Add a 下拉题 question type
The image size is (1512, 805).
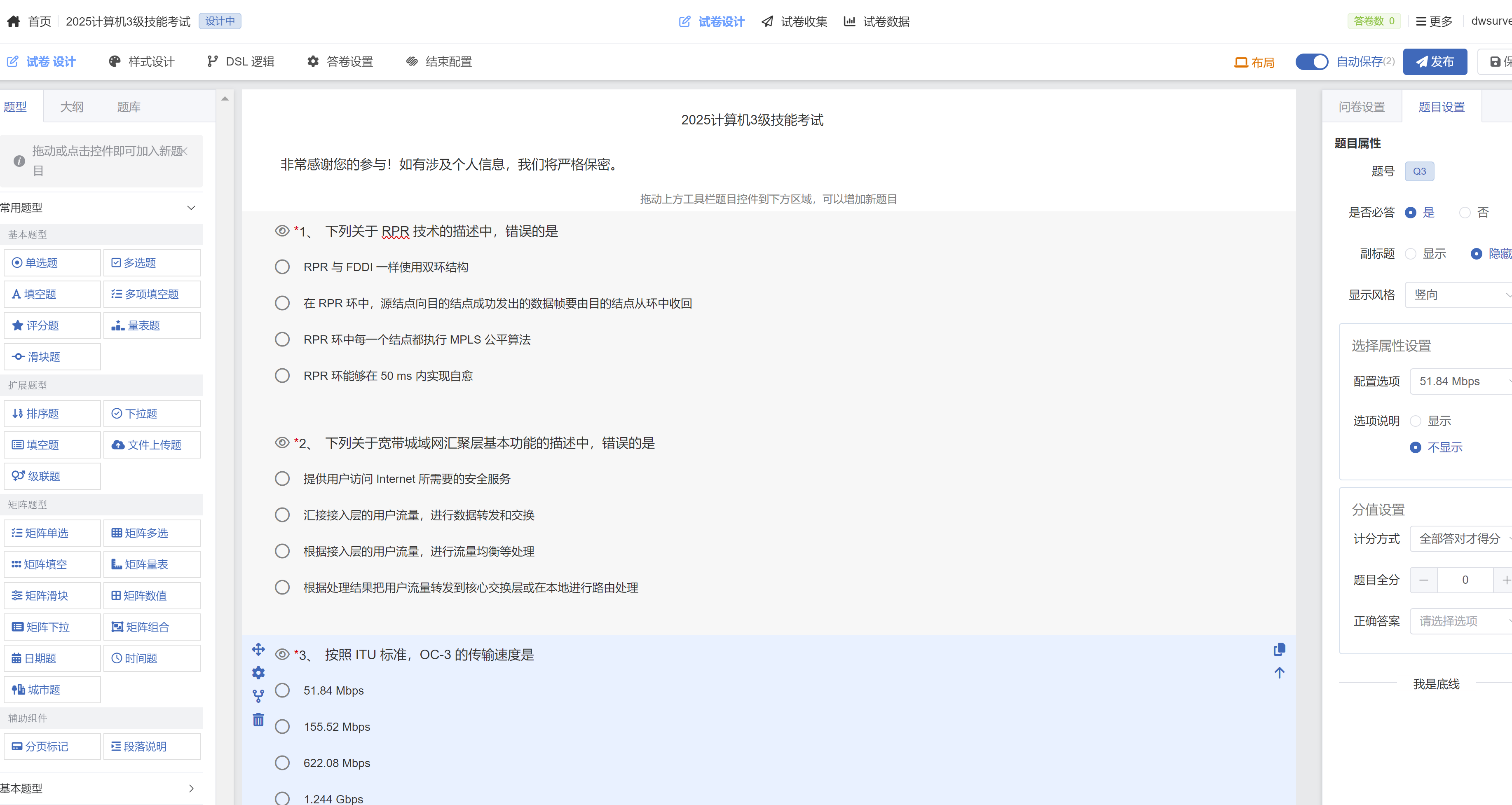click(x=152, y=414)
